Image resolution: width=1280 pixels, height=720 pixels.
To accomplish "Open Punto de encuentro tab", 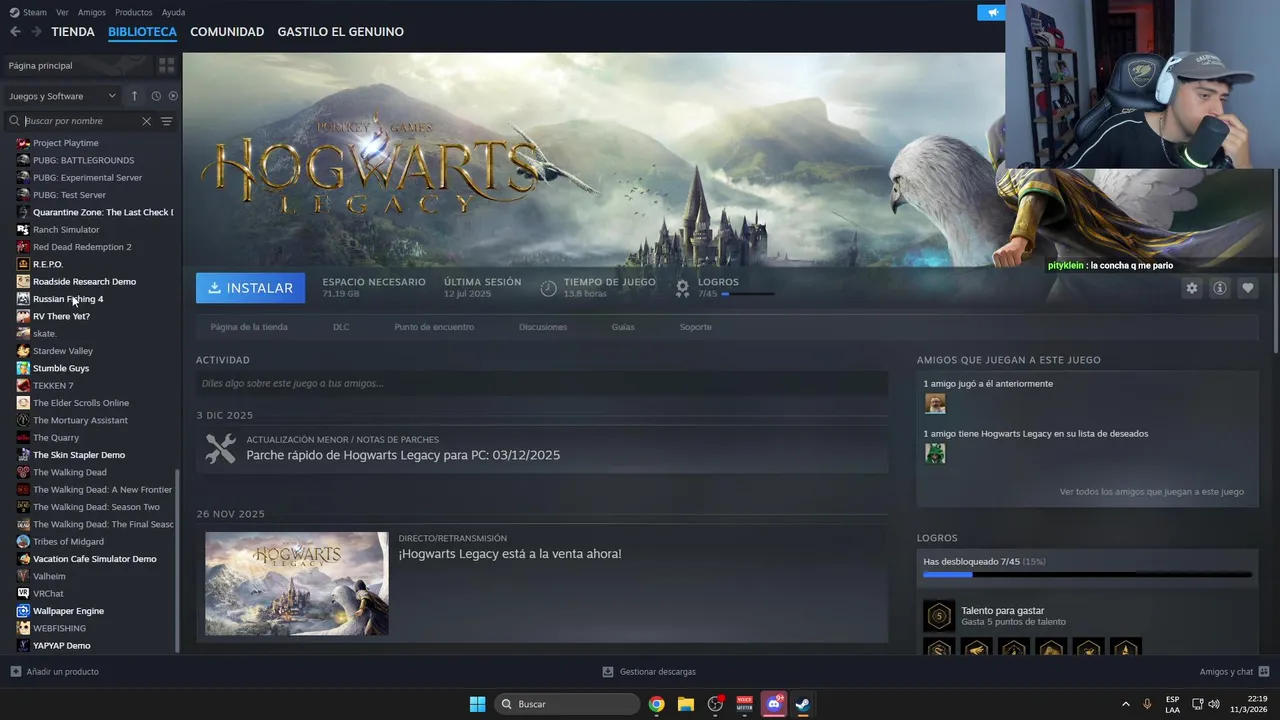I will (x=434, y=327).
